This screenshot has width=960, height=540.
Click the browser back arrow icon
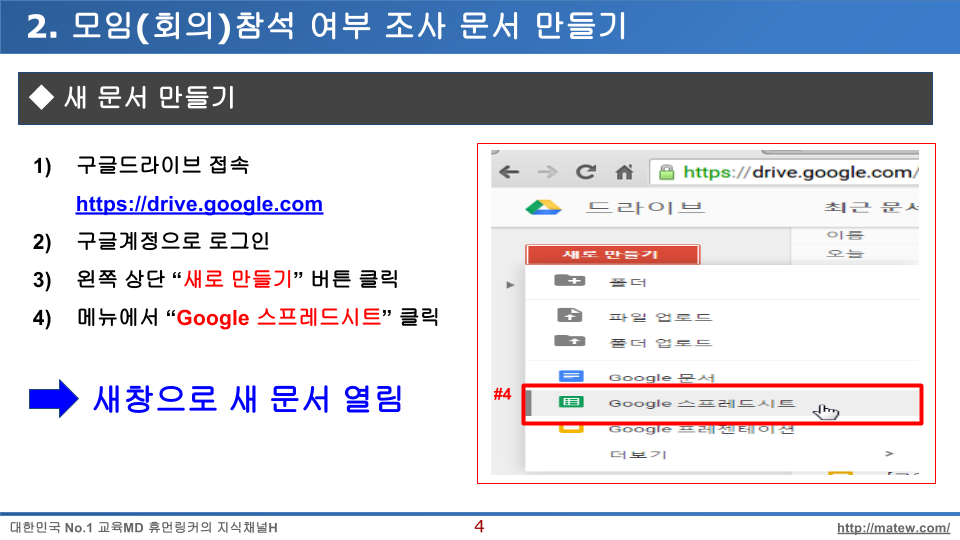coord(509,172)
